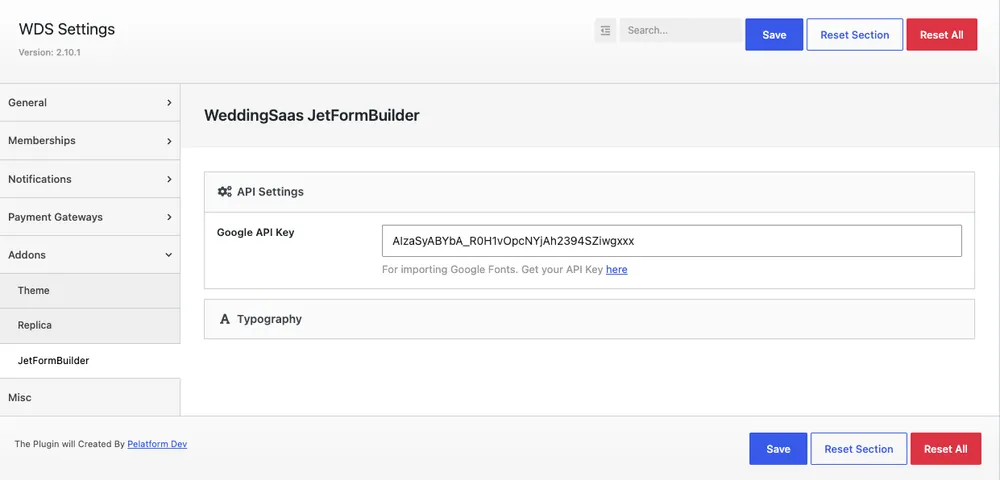Image resolution: width=1000 pixels, height=480 pixels.
Task: Follow the 'here' API key link
Action: [617, 270]
